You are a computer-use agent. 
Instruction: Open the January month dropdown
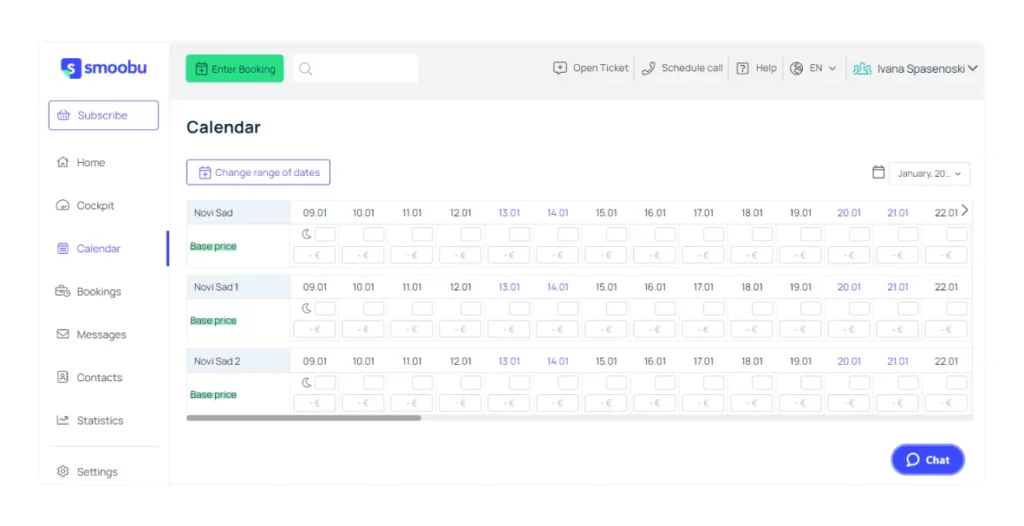coord(929,174)
